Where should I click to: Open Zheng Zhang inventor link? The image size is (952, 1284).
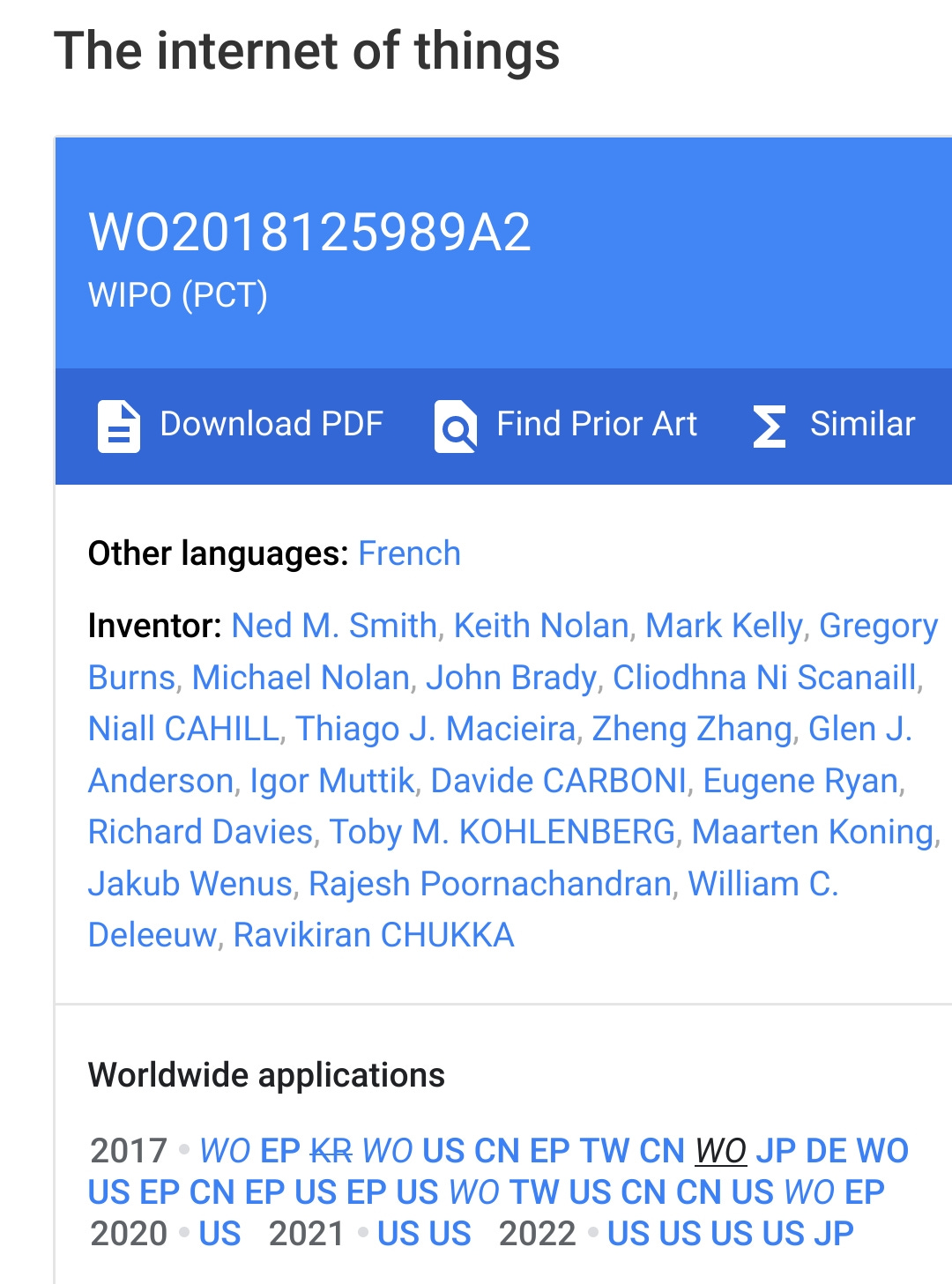pos(692,729)
